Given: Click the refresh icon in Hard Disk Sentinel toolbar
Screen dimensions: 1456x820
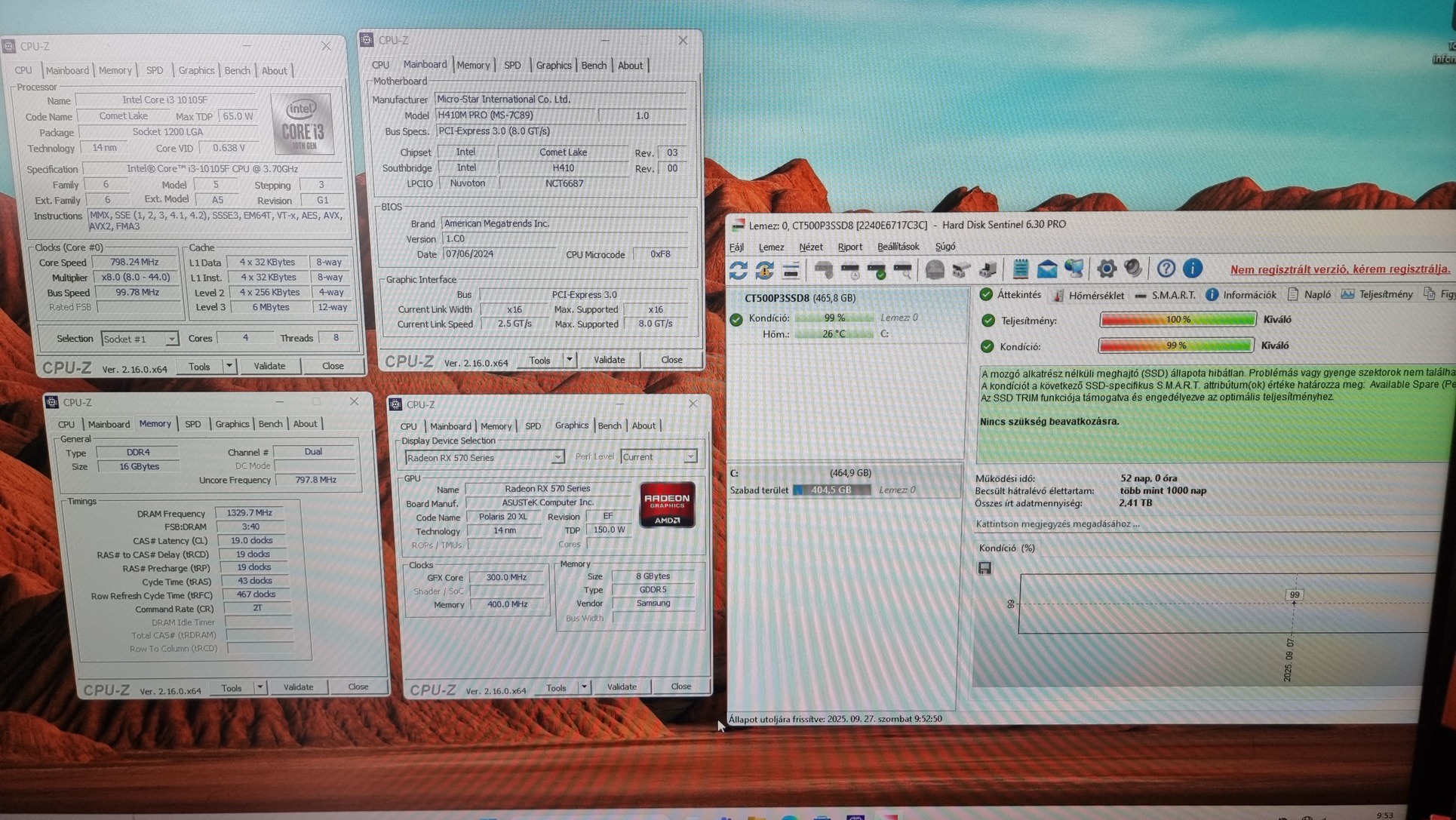Looking at the screenshot, I should tap(738, 270).
